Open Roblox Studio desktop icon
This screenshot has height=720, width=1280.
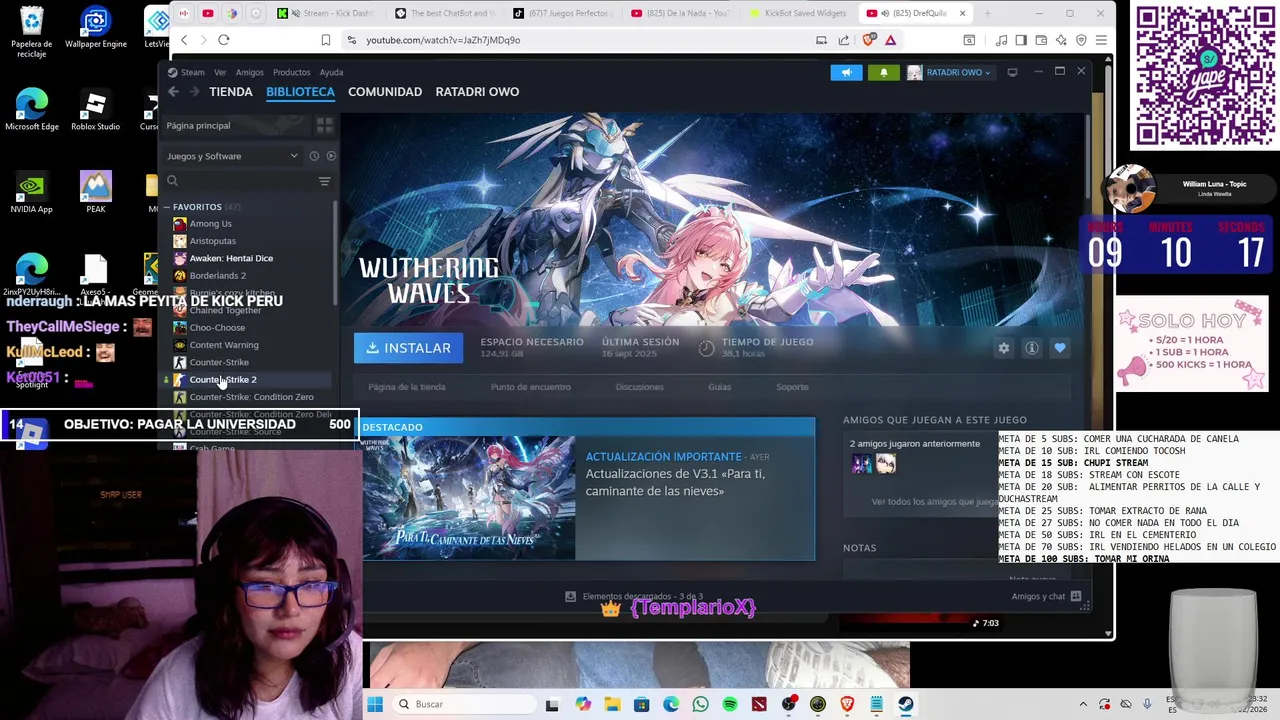[x=95, y=111]
